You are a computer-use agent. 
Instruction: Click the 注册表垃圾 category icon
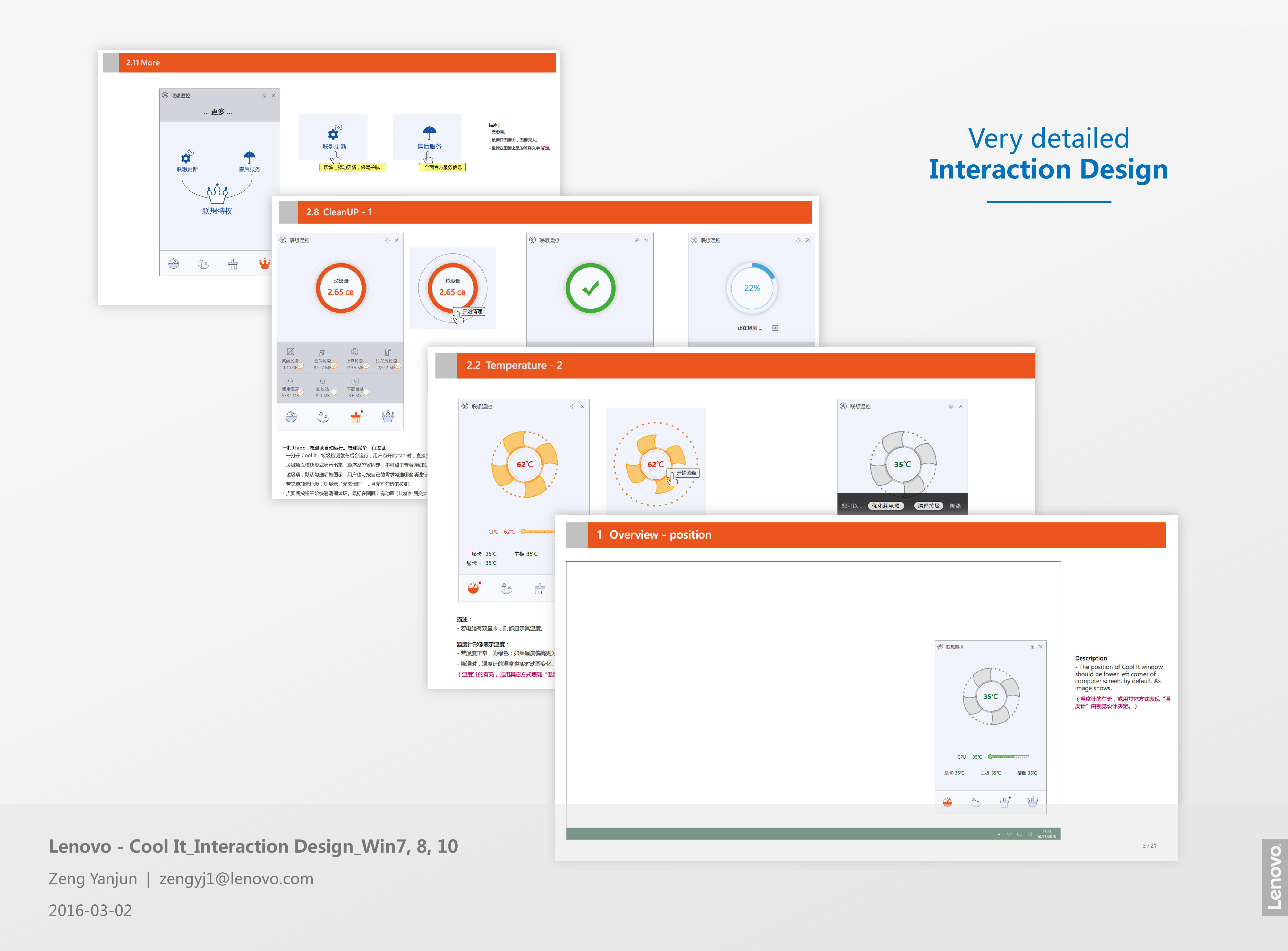tap(387, 352)
